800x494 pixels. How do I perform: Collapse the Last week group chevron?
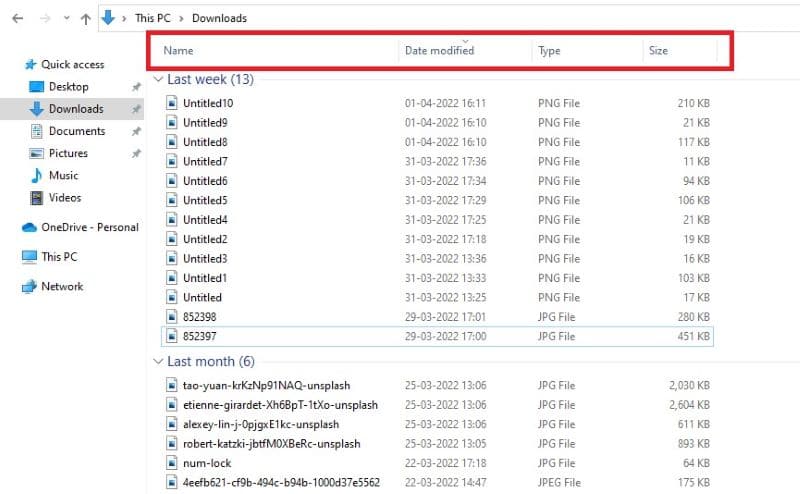pyautogui.click(x=158, y=79)
